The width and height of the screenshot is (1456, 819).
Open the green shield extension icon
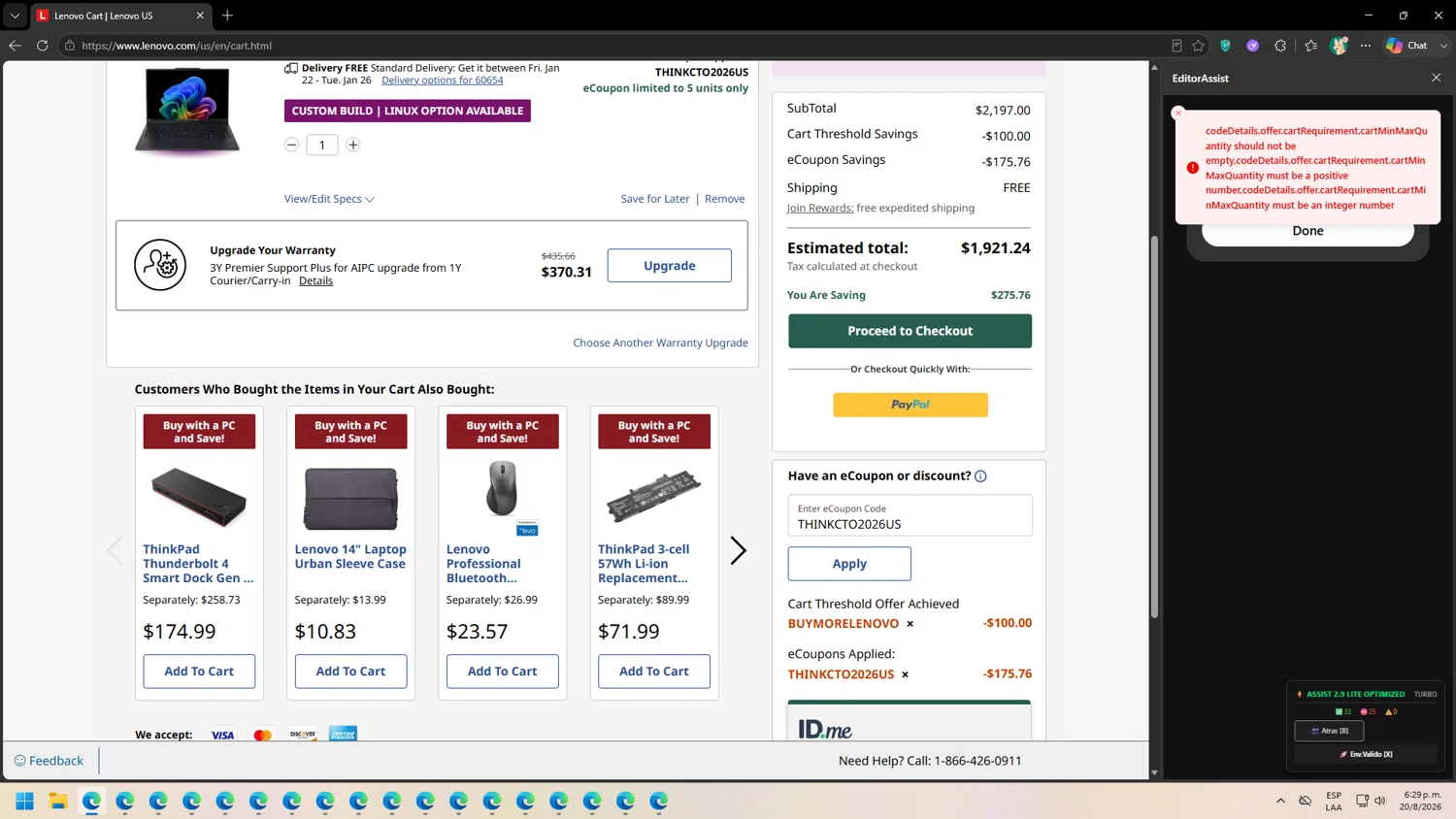[x=1226, y=46]
